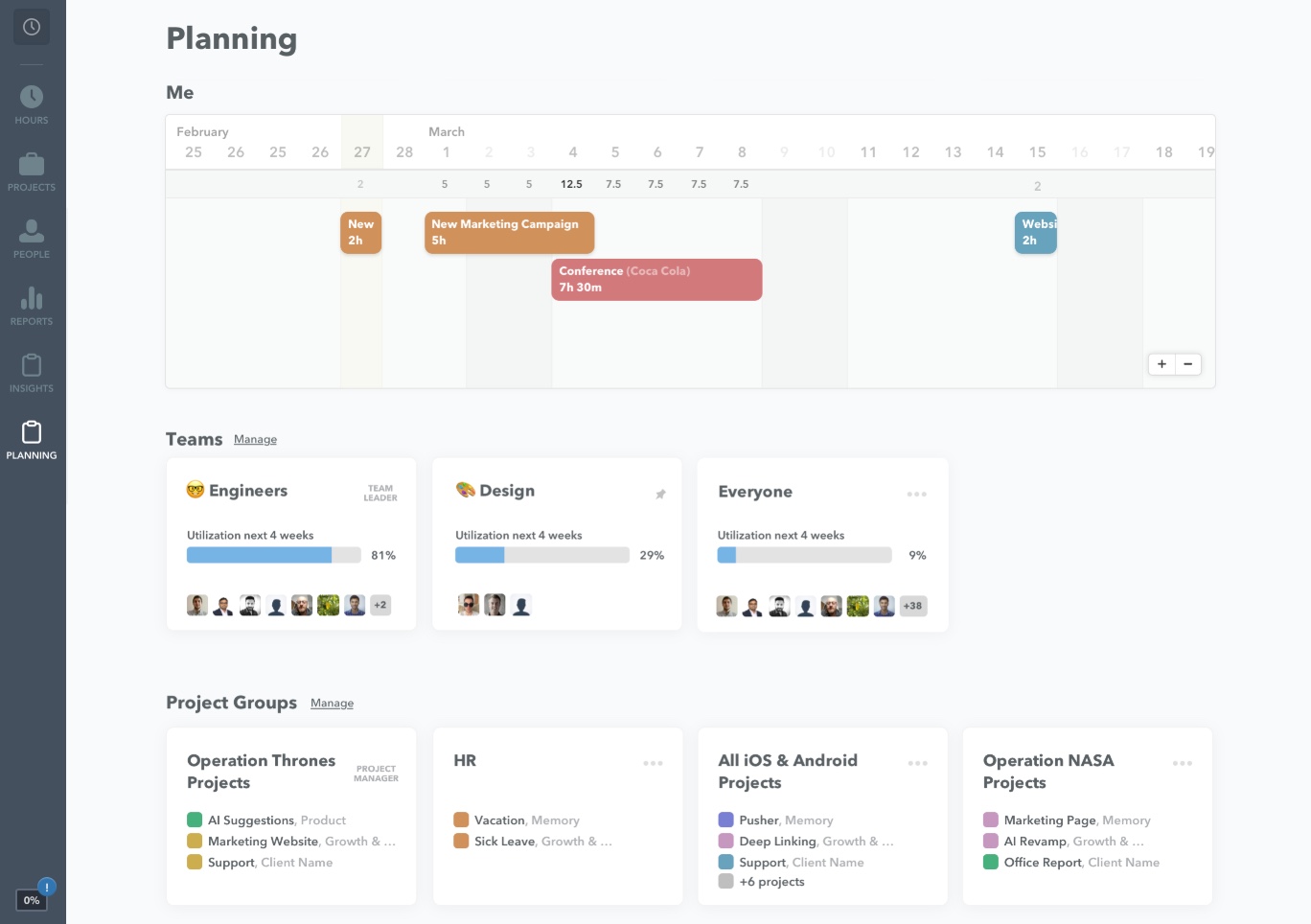Toggle the pin on the Design team card

pyautogui.click(x=660, y=495)
